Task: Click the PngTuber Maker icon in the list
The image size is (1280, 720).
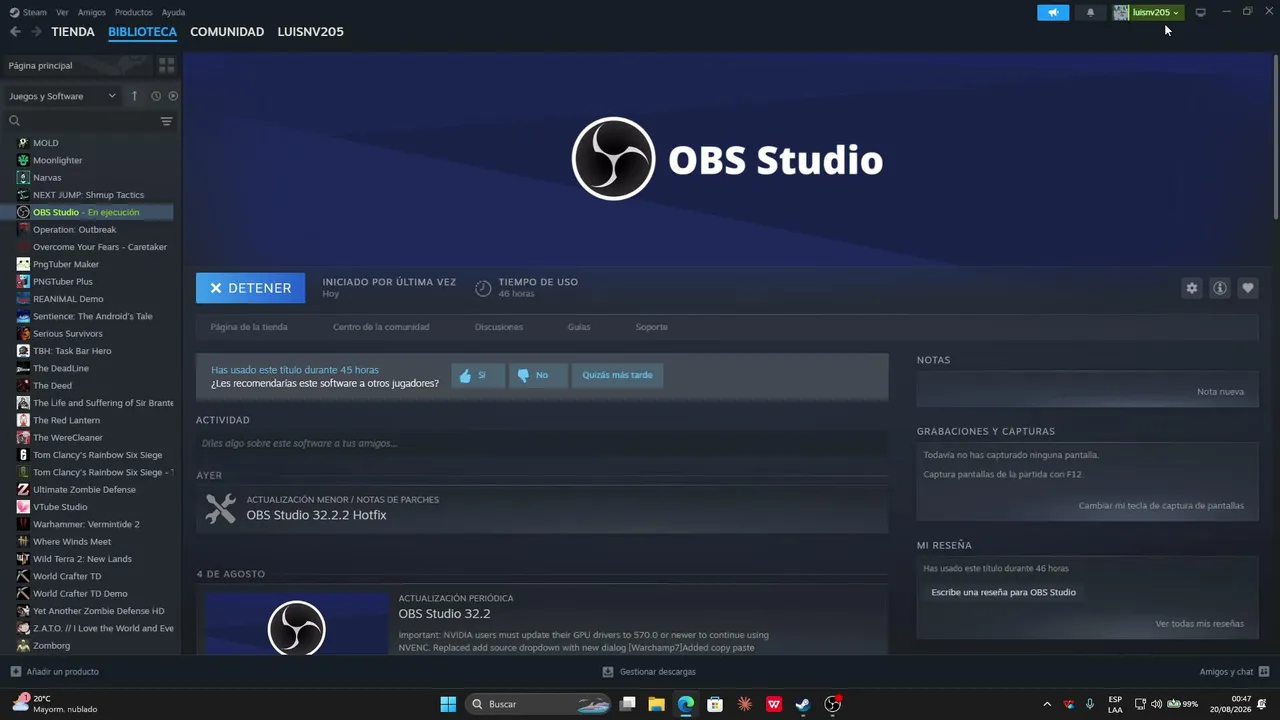Action: point(23,264)
